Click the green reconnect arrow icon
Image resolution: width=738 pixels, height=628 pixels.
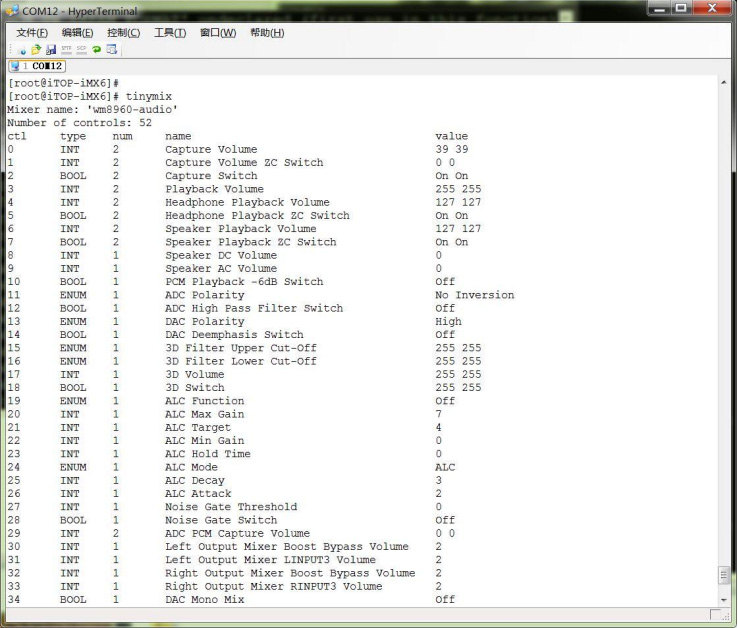click(96, 49)
